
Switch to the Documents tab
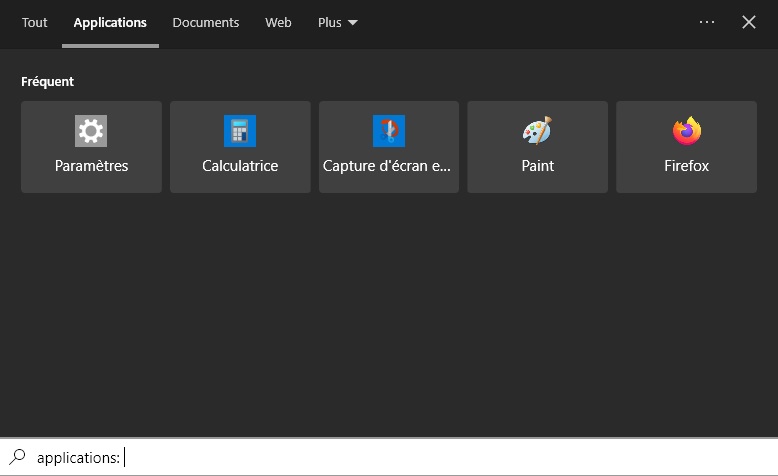coord(205,23)
